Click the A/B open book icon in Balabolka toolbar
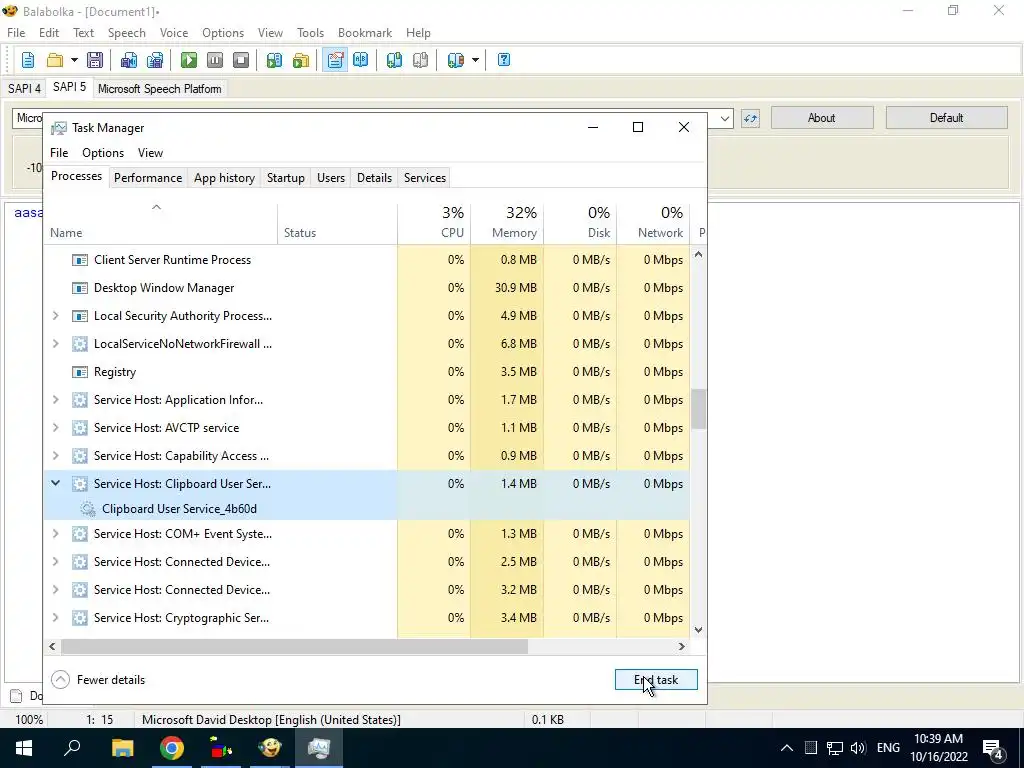Viewport: 1024px width, 768px height. (360, 60)
